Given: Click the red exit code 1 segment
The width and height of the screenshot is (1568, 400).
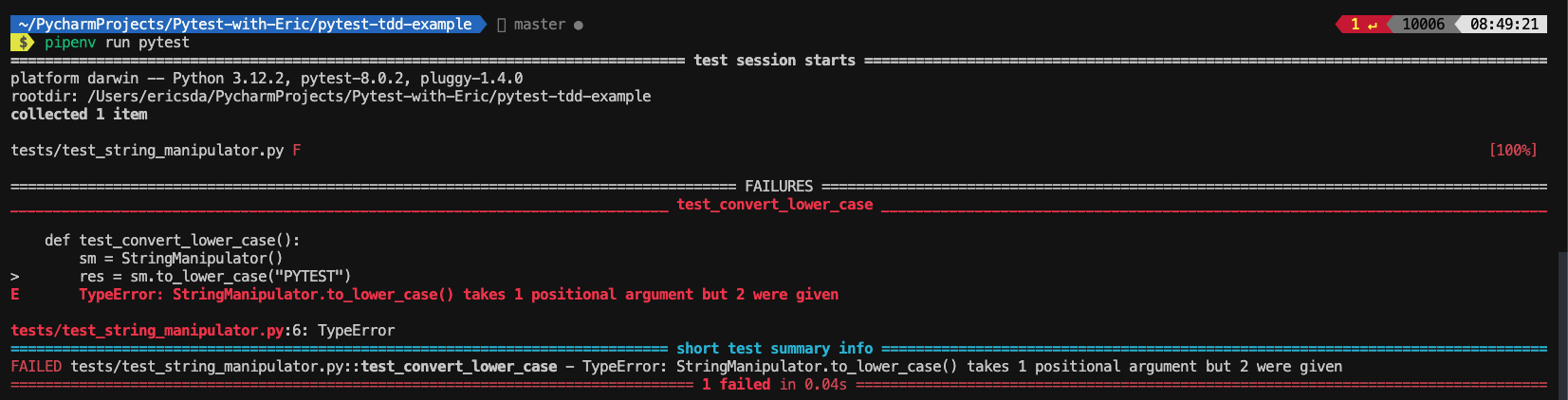Looking at the screenshot, I should [1360, 25].
